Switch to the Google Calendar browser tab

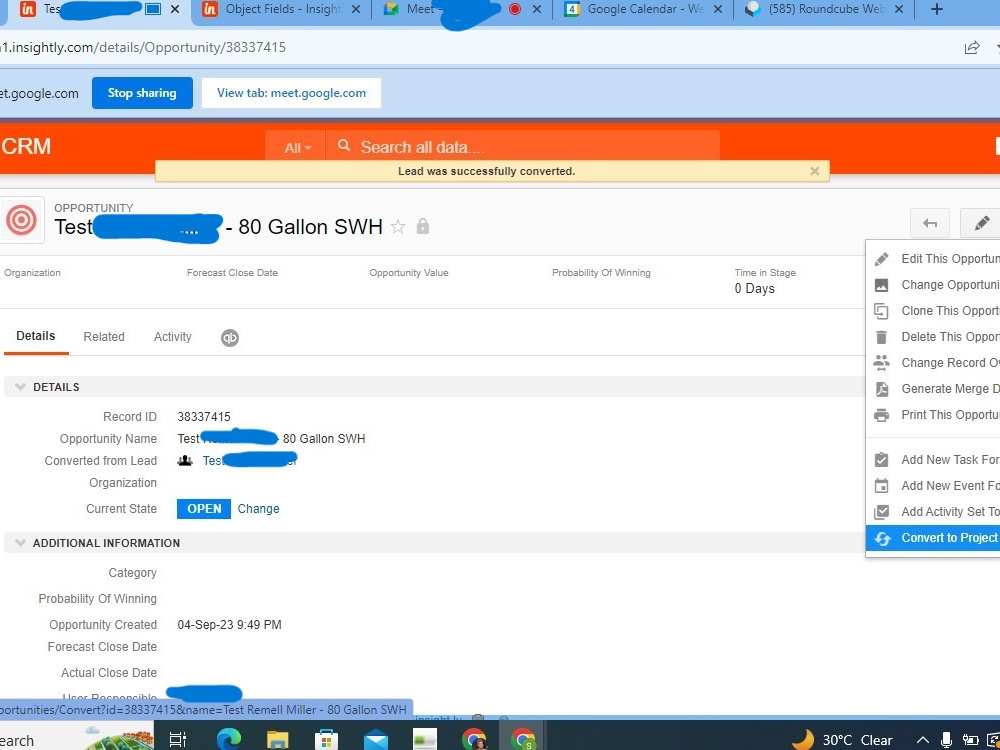point(644,10)
